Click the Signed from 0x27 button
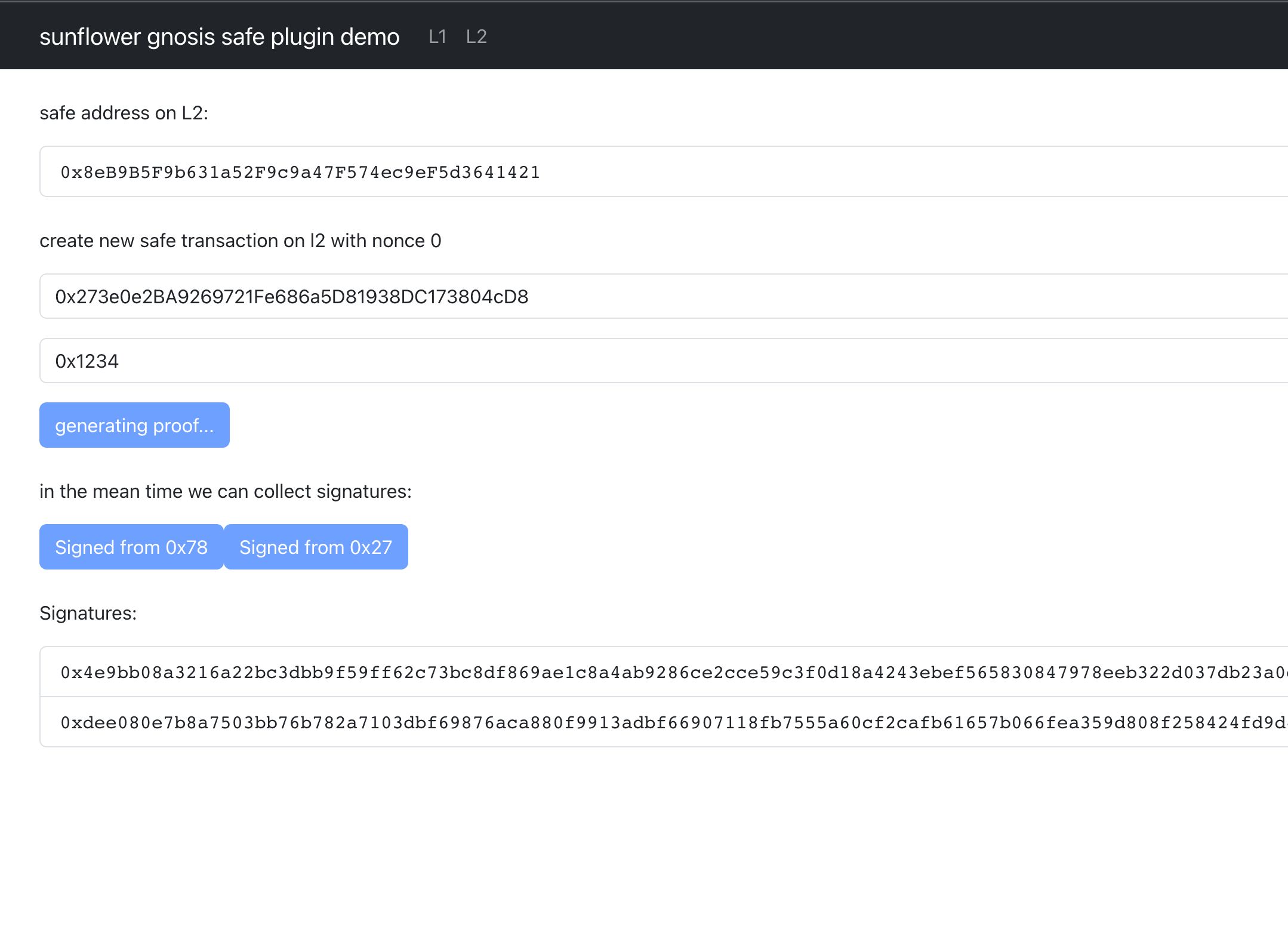The height and width of the screenshot is (942, 1288). click(x=316, y=547)
